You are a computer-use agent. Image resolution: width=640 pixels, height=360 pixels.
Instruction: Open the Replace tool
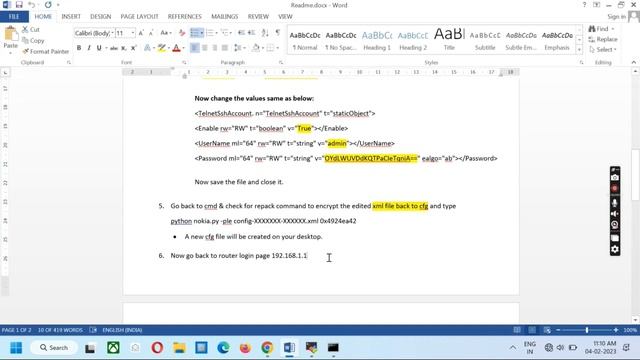[x=603, y=39]
